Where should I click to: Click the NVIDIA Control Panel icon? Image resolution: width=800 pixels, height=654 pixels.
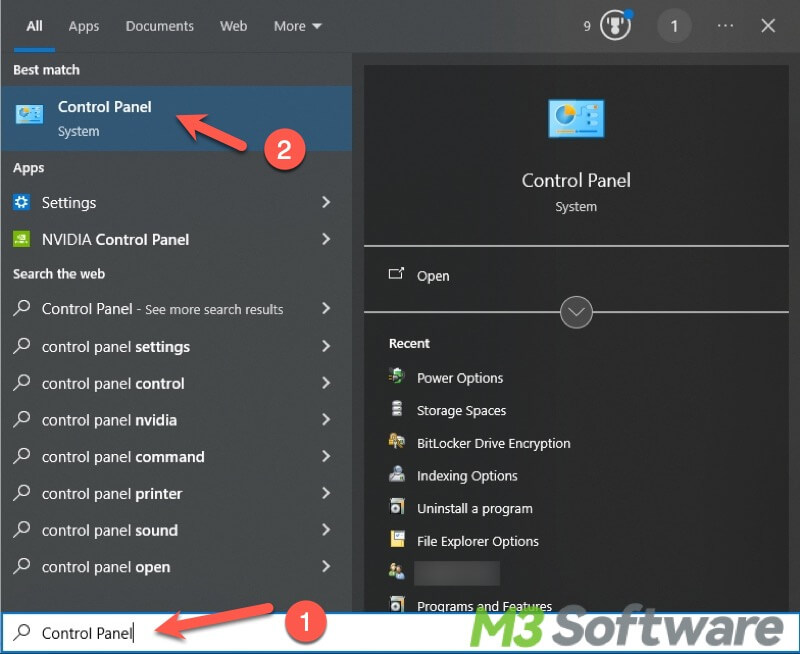pos(21,239)
